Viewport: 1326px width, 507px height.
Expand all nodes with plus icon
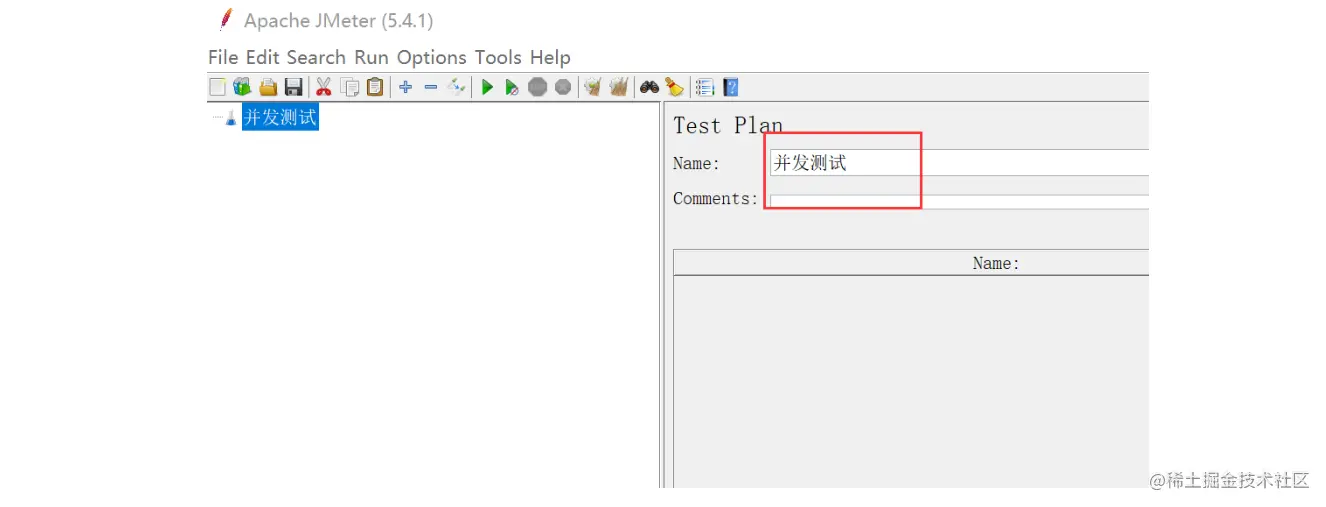pyautogui.click(x=405, y=87)
